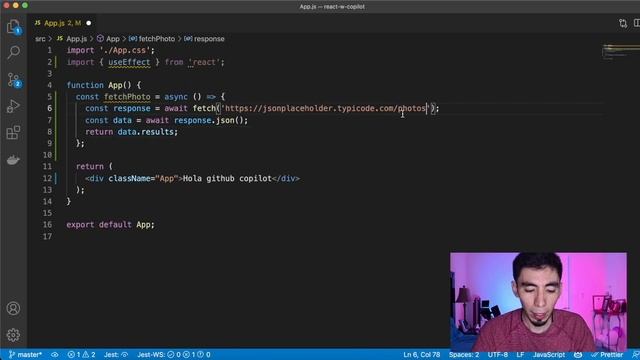Click Hola github copilot text

point(227,178)
